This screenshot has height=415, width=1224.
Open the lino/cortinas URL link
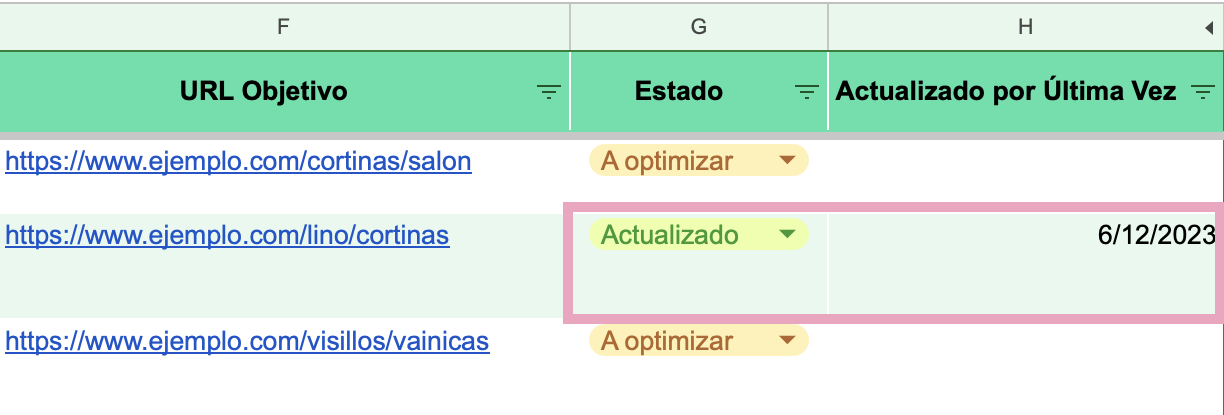227,235
